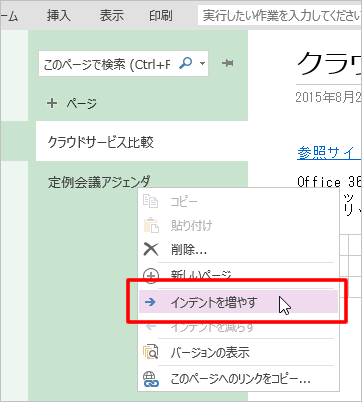This screenshot has height=402, width=362.
Task: Click the page date 2015年8月 text
Action: pyautogui.click(x=328, y=97)
